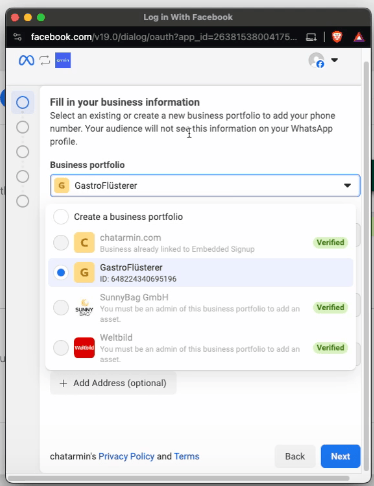Click the Meta logo icon
The height and width of the screenshot is (486, 374).
26,60
